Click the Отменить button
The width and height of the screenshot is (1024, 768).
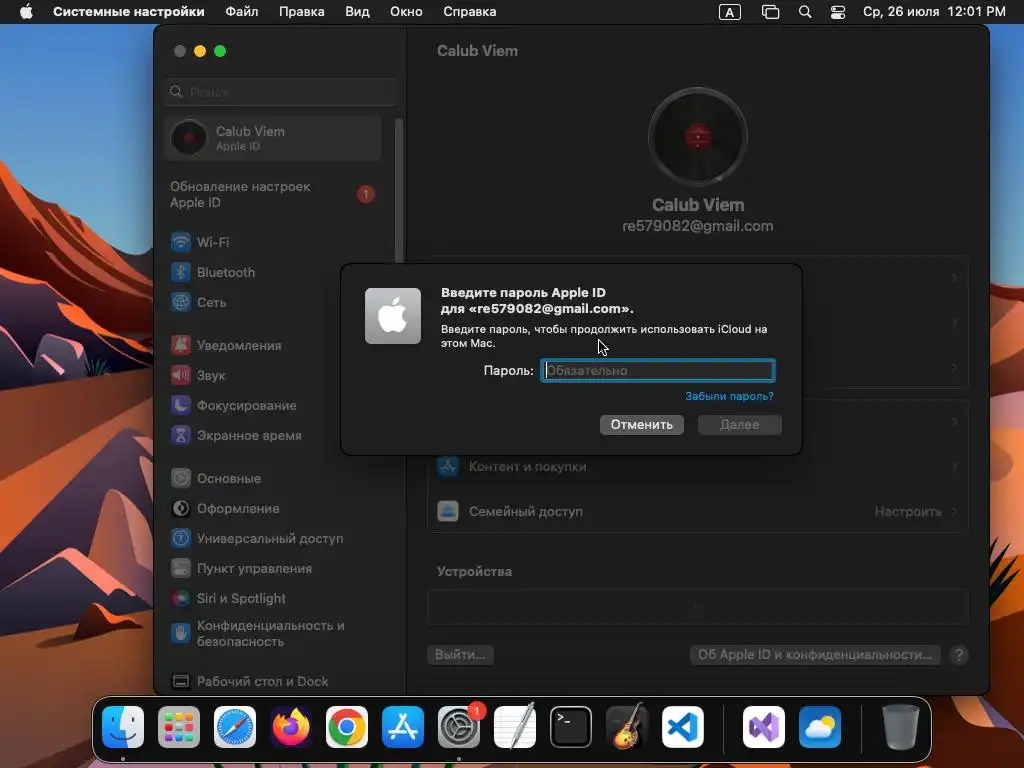pyautogui.click(x=641, y=424)
